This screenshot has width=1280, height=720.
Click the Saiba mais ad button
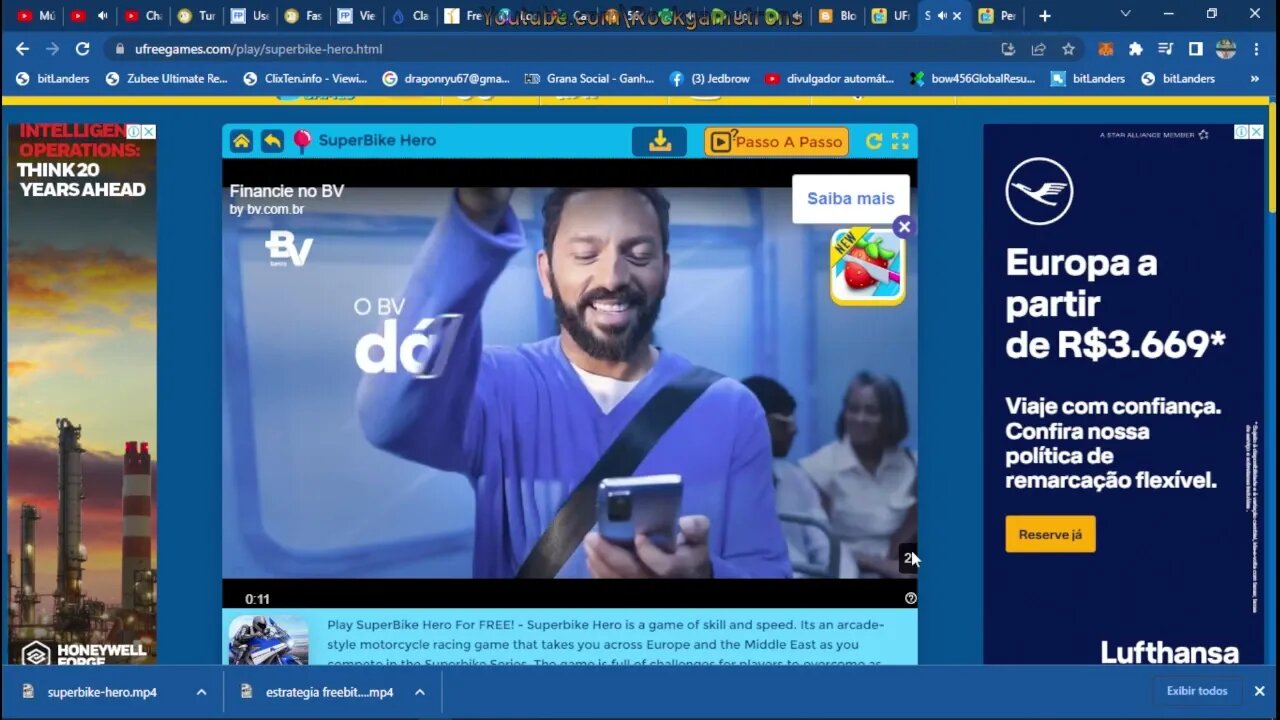pos(851,198)
